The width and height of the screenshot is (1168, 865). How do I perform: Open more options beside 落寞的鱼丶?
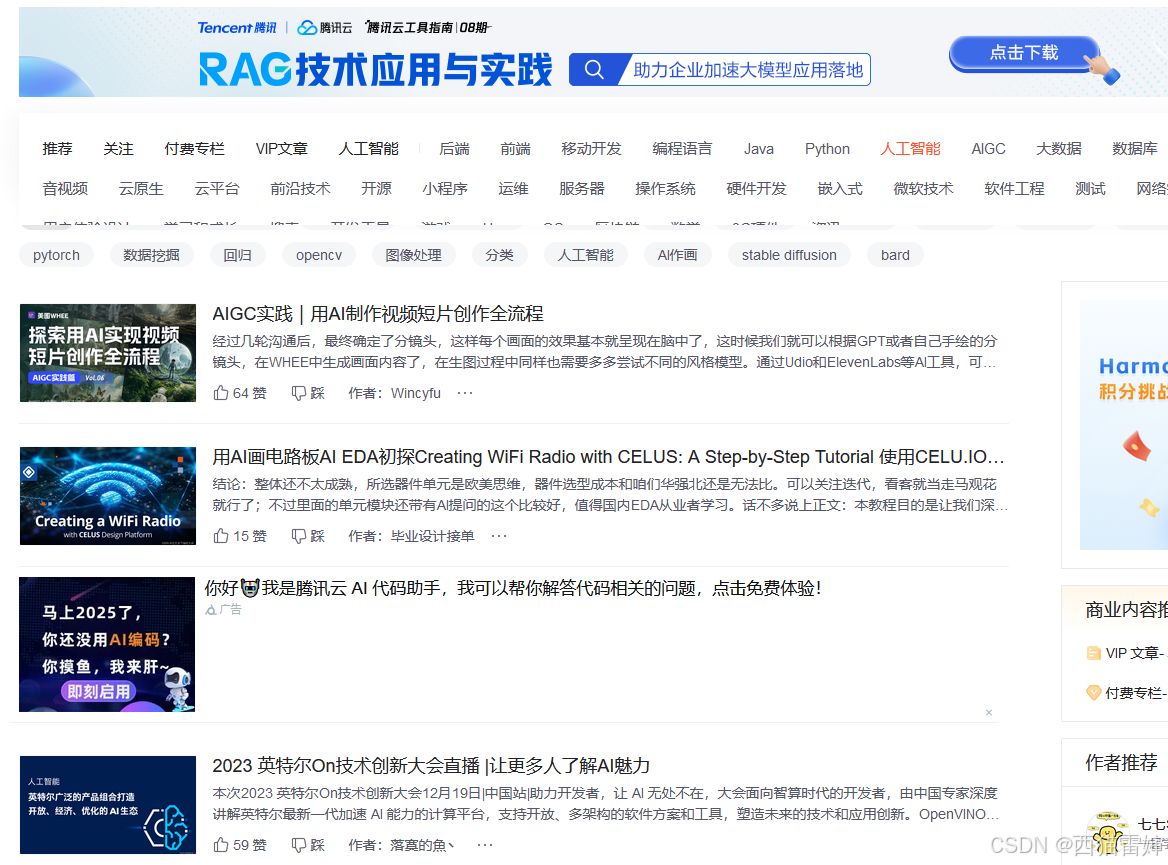coord(485,845)
